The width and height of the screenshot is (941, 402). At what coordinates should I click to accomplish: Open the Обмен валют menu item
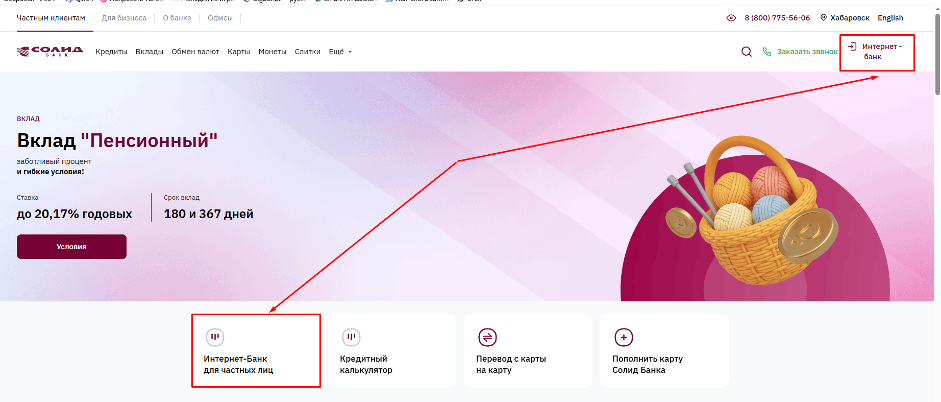pos(196,51)
